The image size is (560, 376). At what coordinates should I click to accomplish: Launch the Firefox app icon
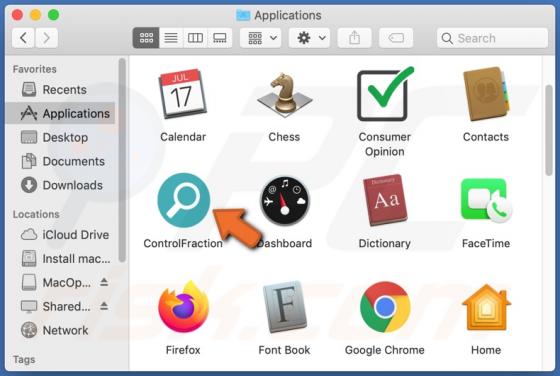(x=183, y=306)
